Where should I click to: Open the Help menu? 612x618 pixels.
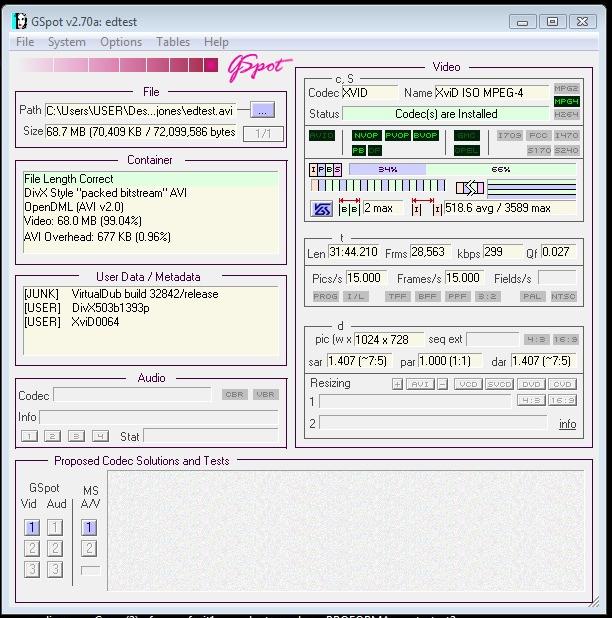216,42
